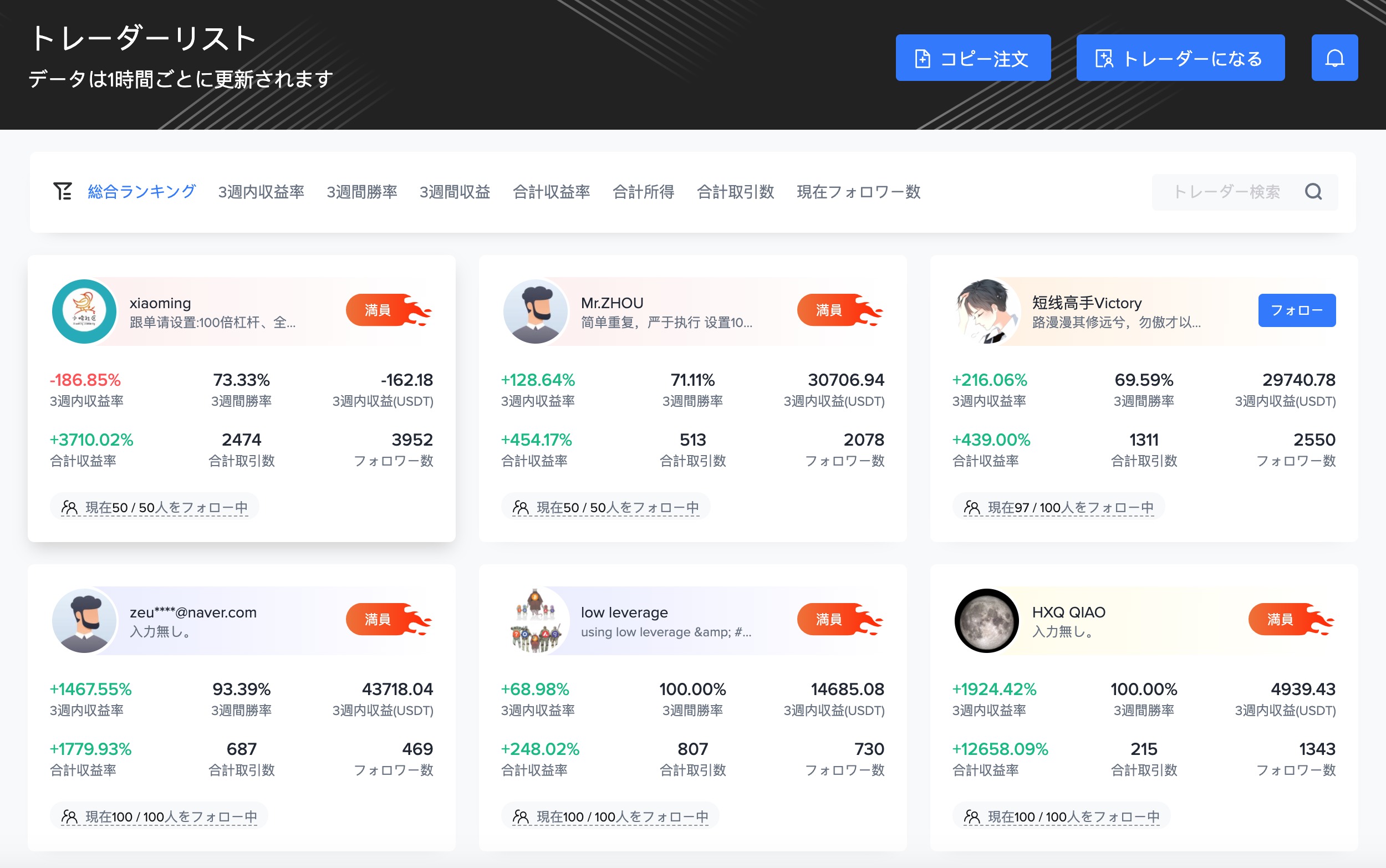Click the notification bell icon

tap(1334, 58)
